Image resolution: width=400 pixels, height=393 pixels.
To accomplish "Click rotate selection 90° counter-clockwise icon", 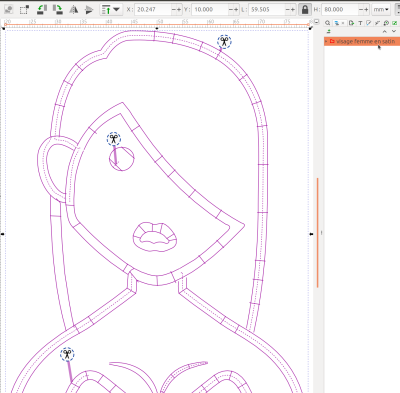I will coord(41,9).
